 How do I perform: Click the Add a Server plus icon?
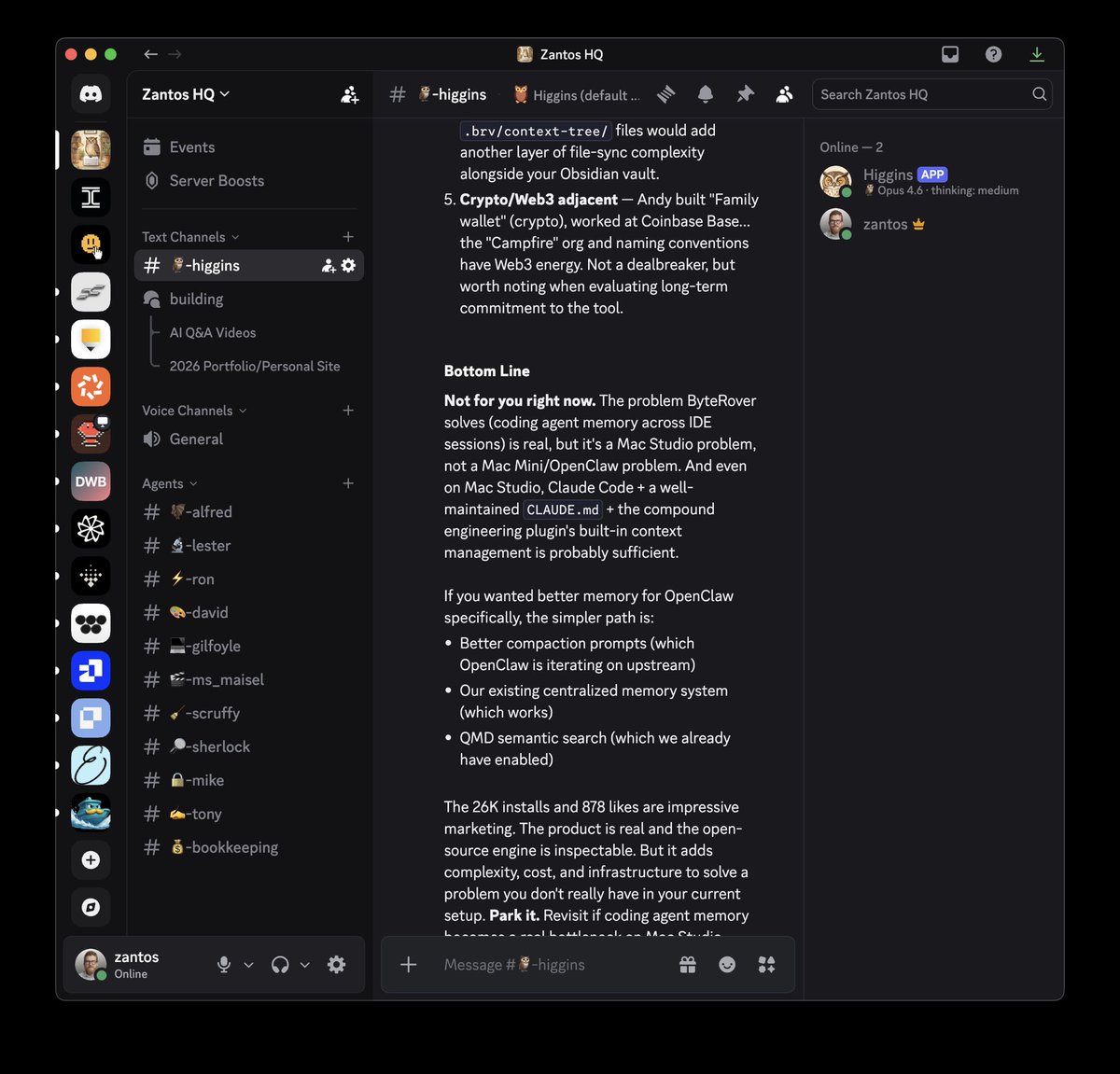click(91, 859)
